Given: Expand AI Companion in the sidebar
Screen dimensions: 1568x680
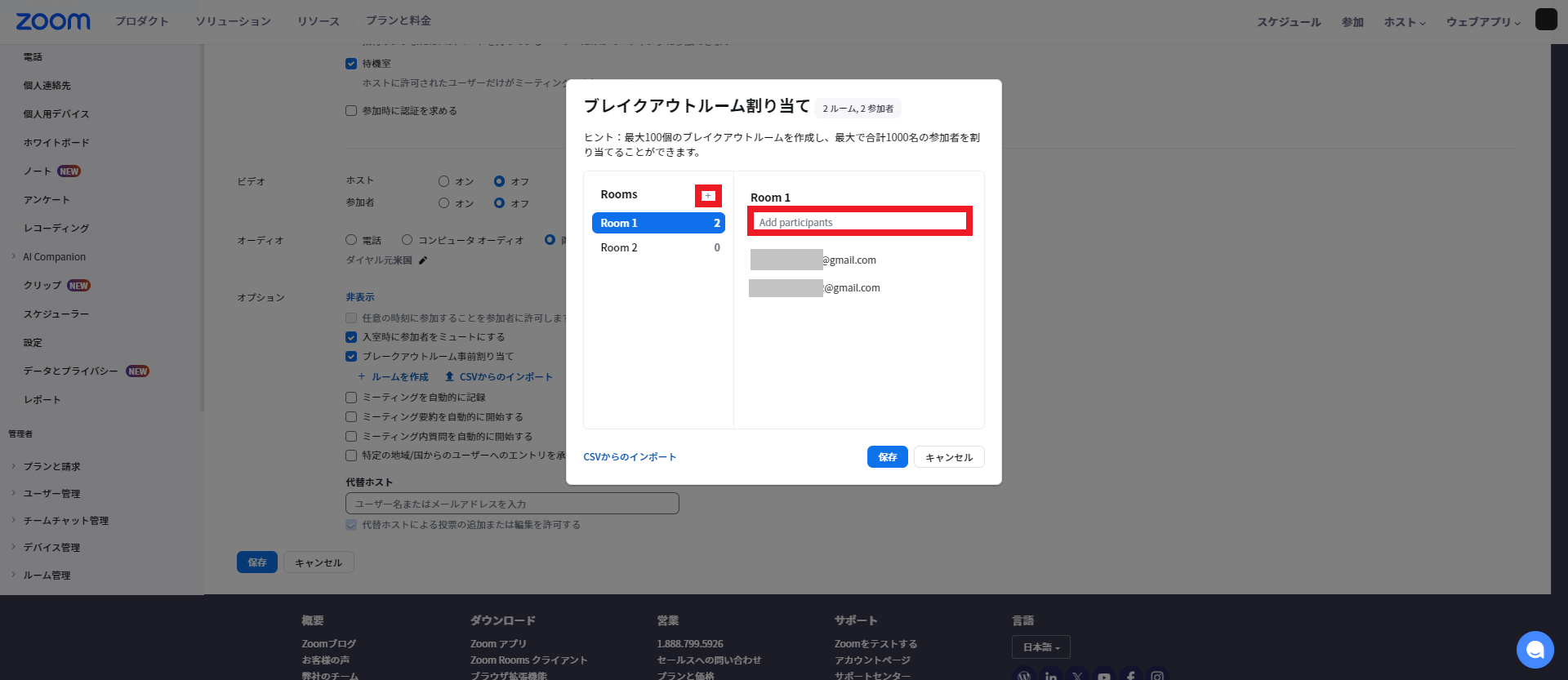Looking at the screenshot, I should click(x=54, y=257).
